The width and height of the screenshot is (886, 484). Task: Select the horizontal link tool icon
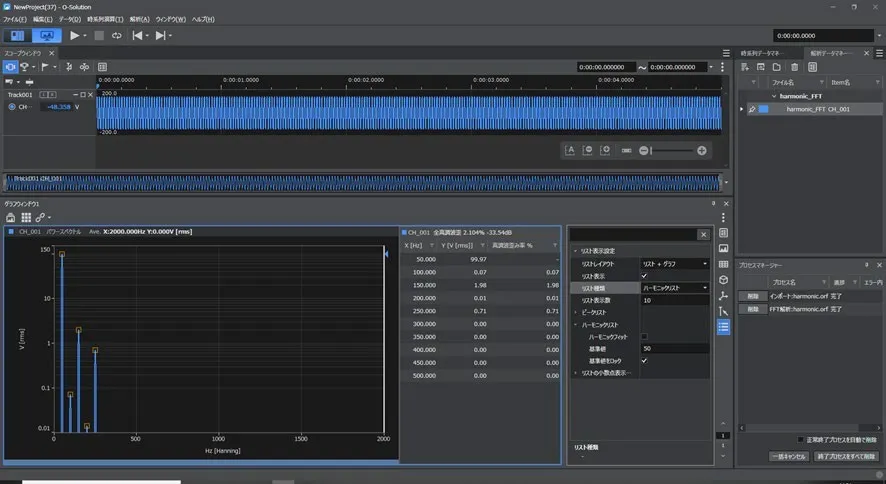click(84, 67)
